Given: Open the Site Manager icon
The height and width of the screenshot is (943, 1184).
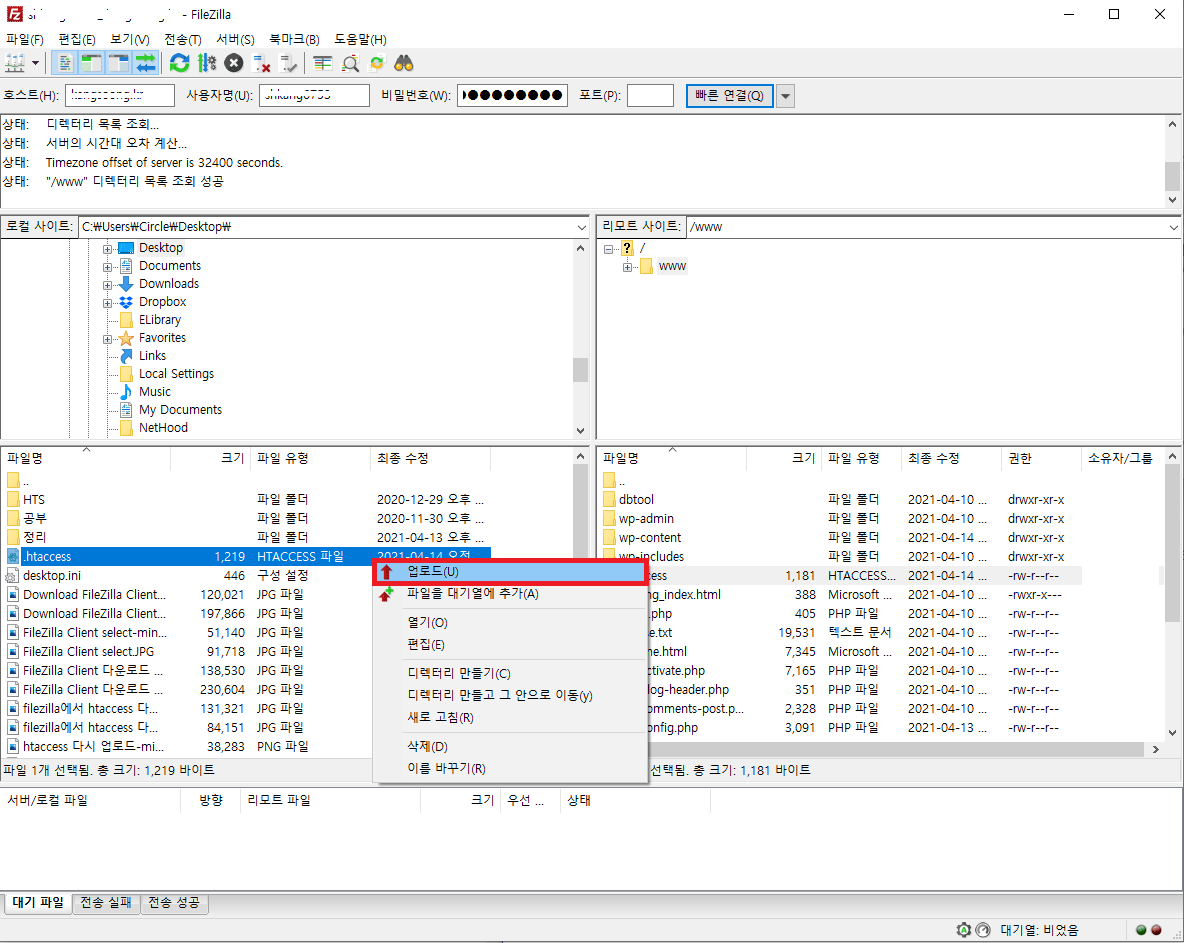Looking at the screenshot, I should pos(15,63).
